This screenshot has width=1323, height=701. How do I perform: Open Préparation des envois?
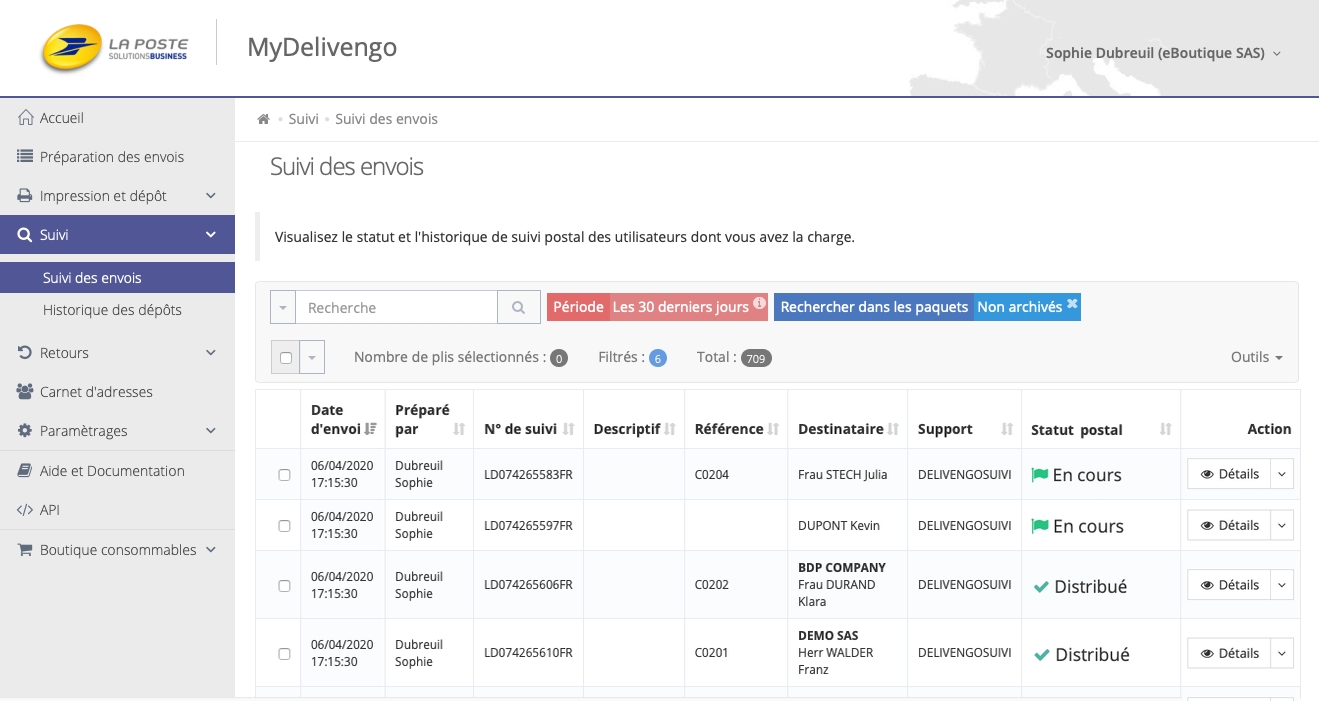(x=117, y=157)
